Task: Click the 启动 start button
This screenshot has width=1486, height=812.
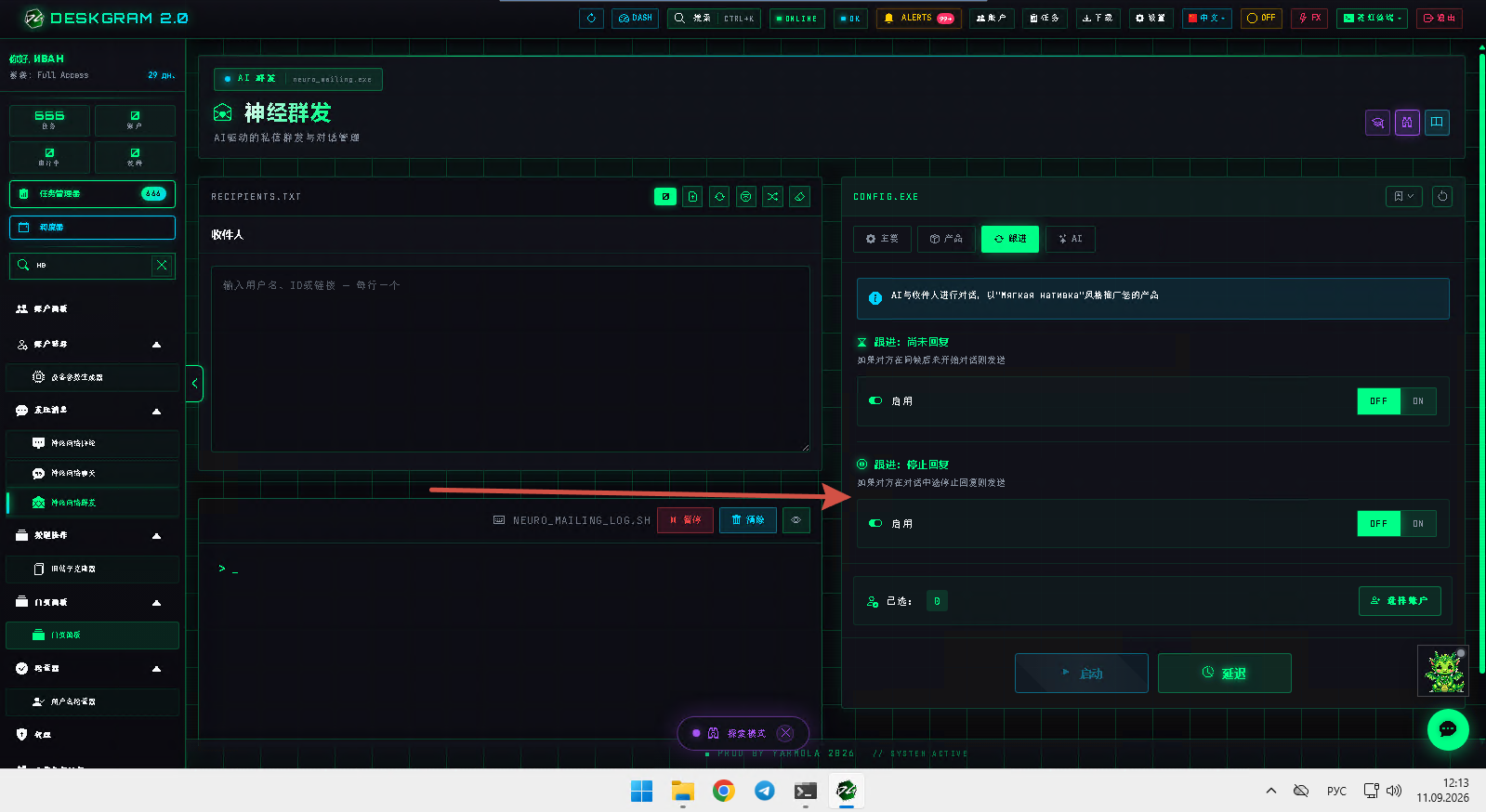Action: (x=1082, y=673)
